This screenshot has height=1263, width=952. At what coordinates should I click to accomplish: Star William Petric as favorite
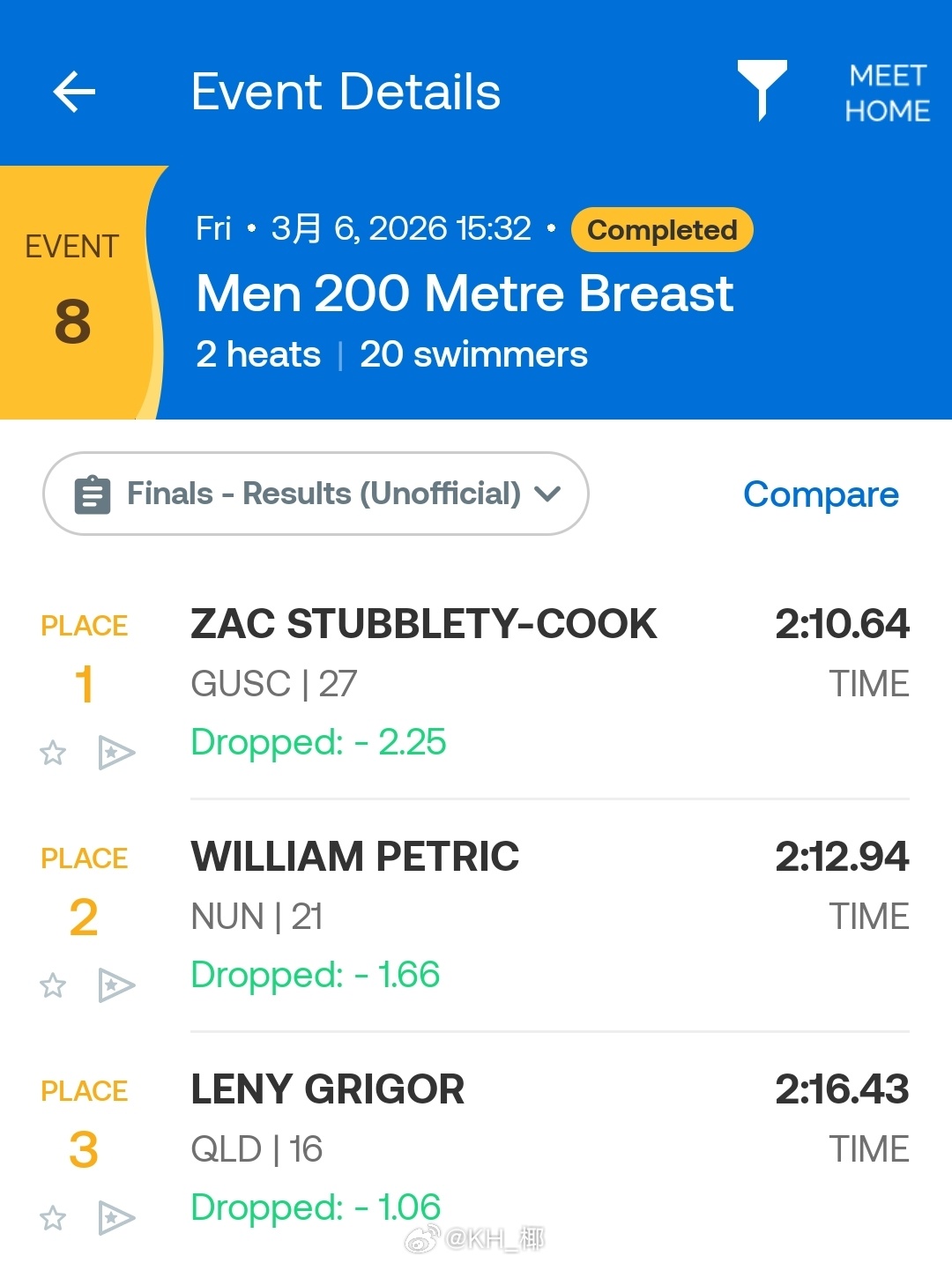[53, 985]
